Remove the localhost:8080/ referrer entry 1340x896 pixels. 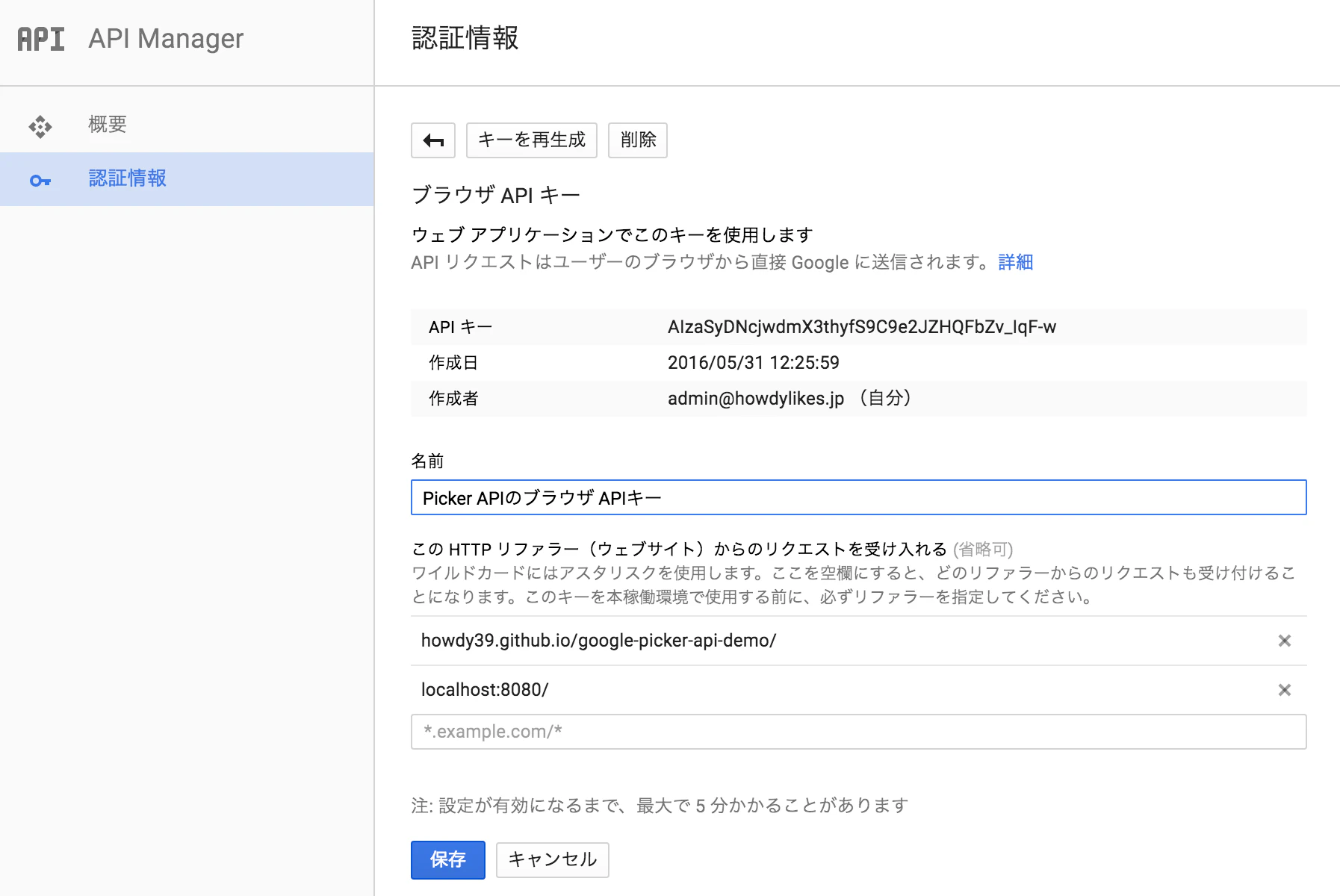click(x=1284, y=690)
